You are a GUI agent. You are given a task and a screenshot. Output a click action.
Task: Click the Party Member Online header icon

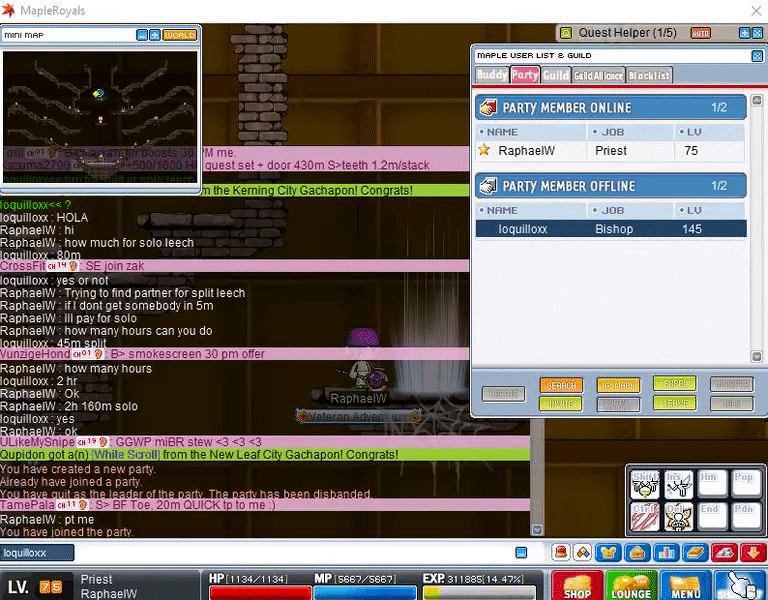coord(488,107)
